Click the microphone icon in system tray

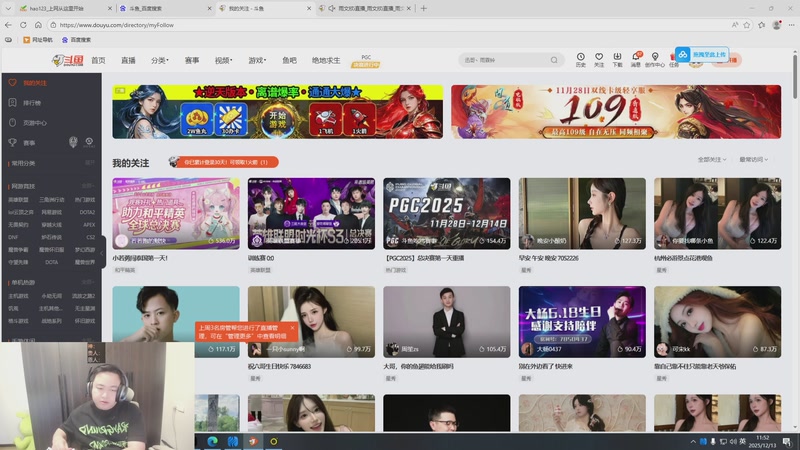(713, 441)
